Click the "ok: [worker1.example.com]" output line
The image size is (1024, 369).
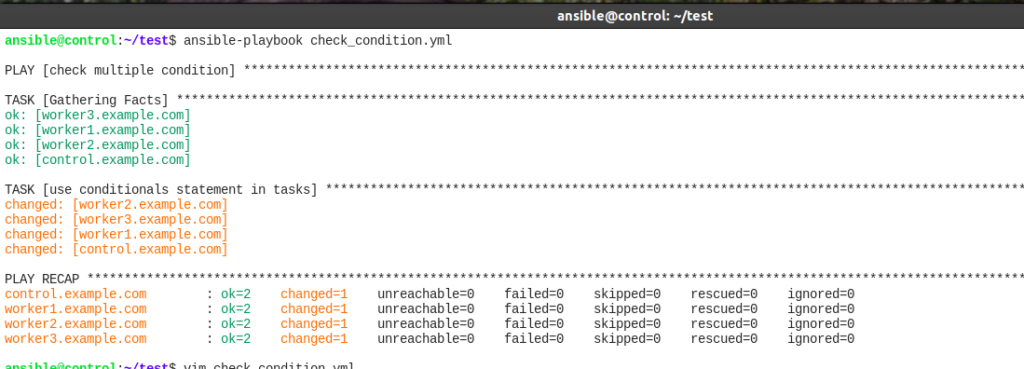coord(97,131)
